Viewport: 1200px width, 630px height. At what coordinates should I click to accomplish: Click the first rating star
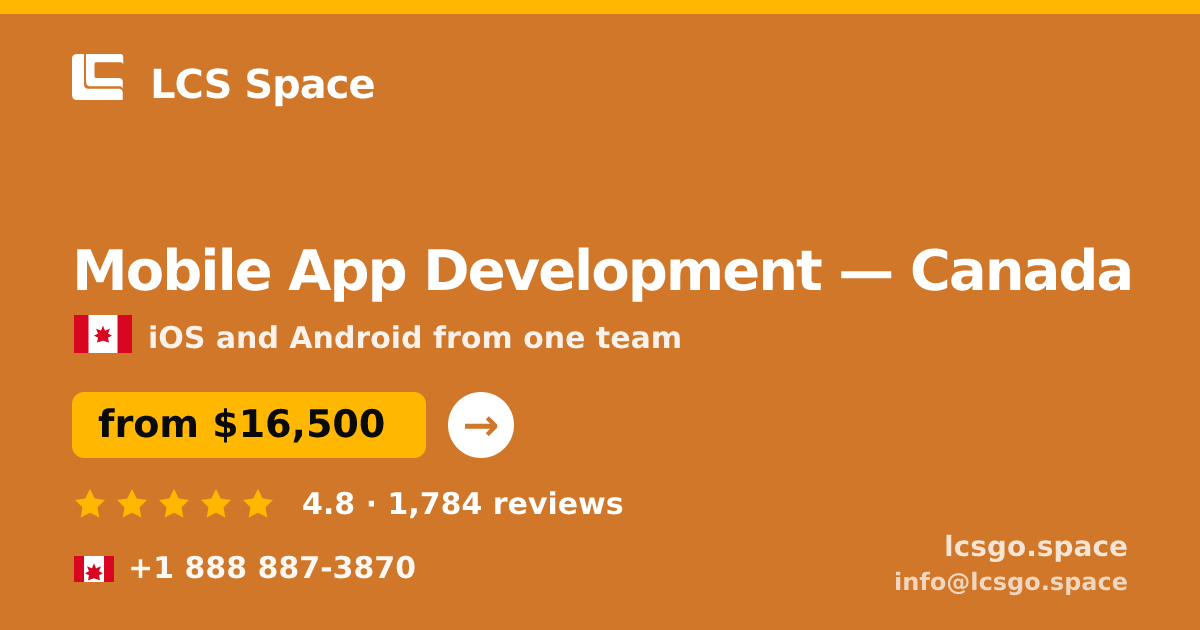[x=90, y=504]
